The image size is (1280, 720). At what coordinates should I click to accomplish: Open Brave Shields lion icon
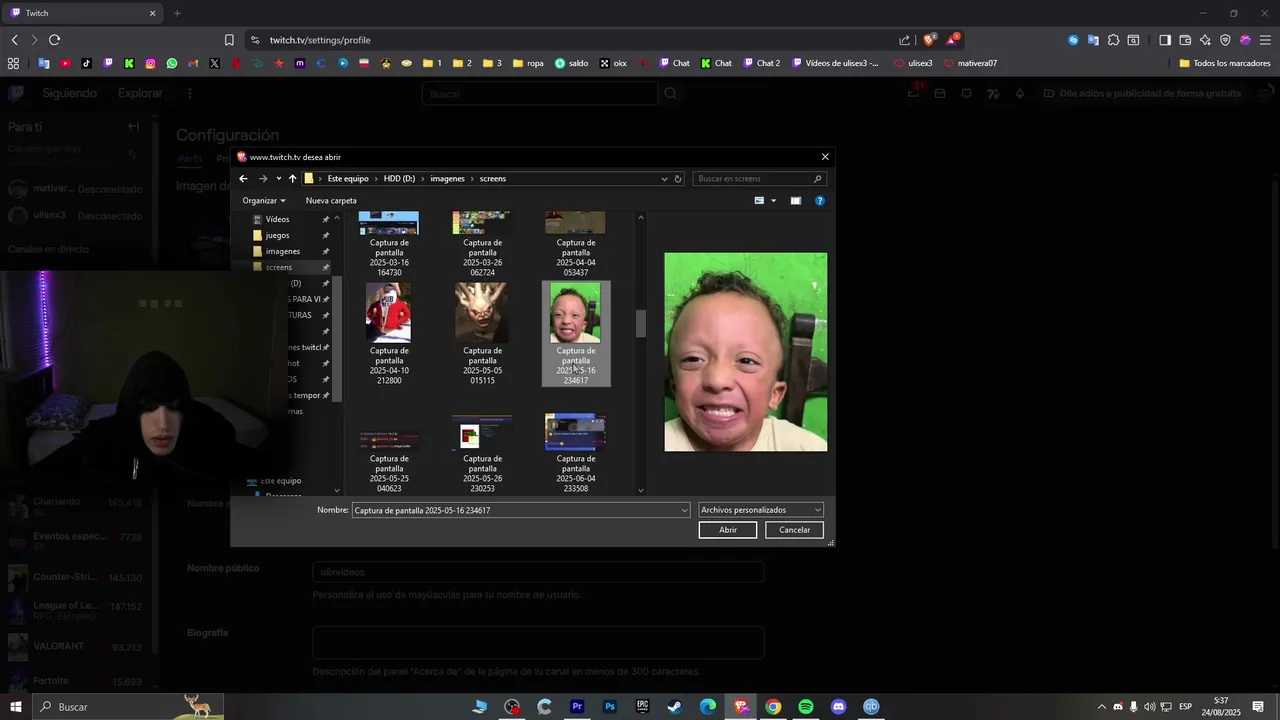(x=930, y=40)
